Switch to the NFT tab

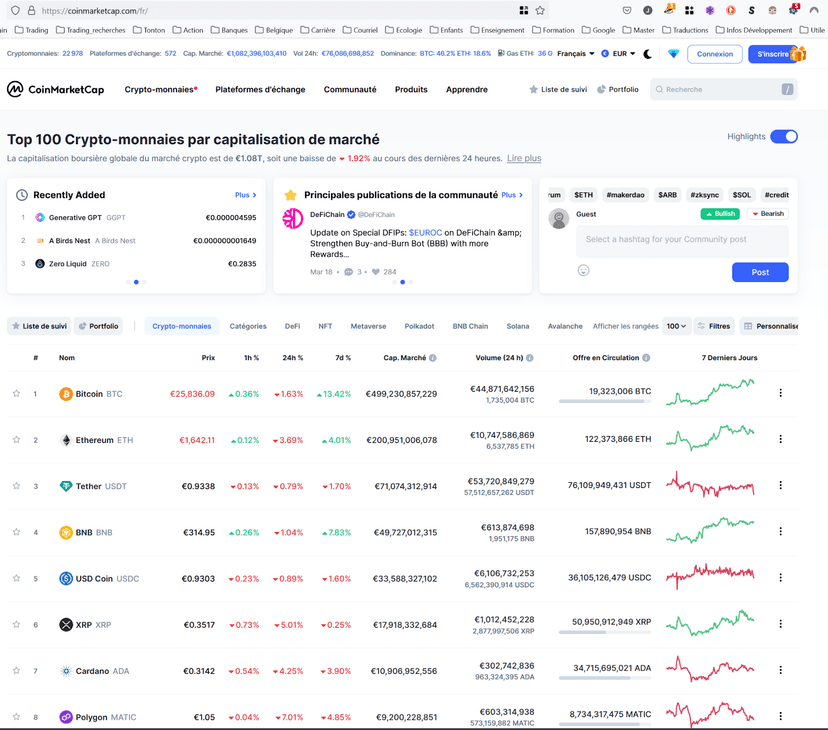pyautogui.click(x=325, y=326)
